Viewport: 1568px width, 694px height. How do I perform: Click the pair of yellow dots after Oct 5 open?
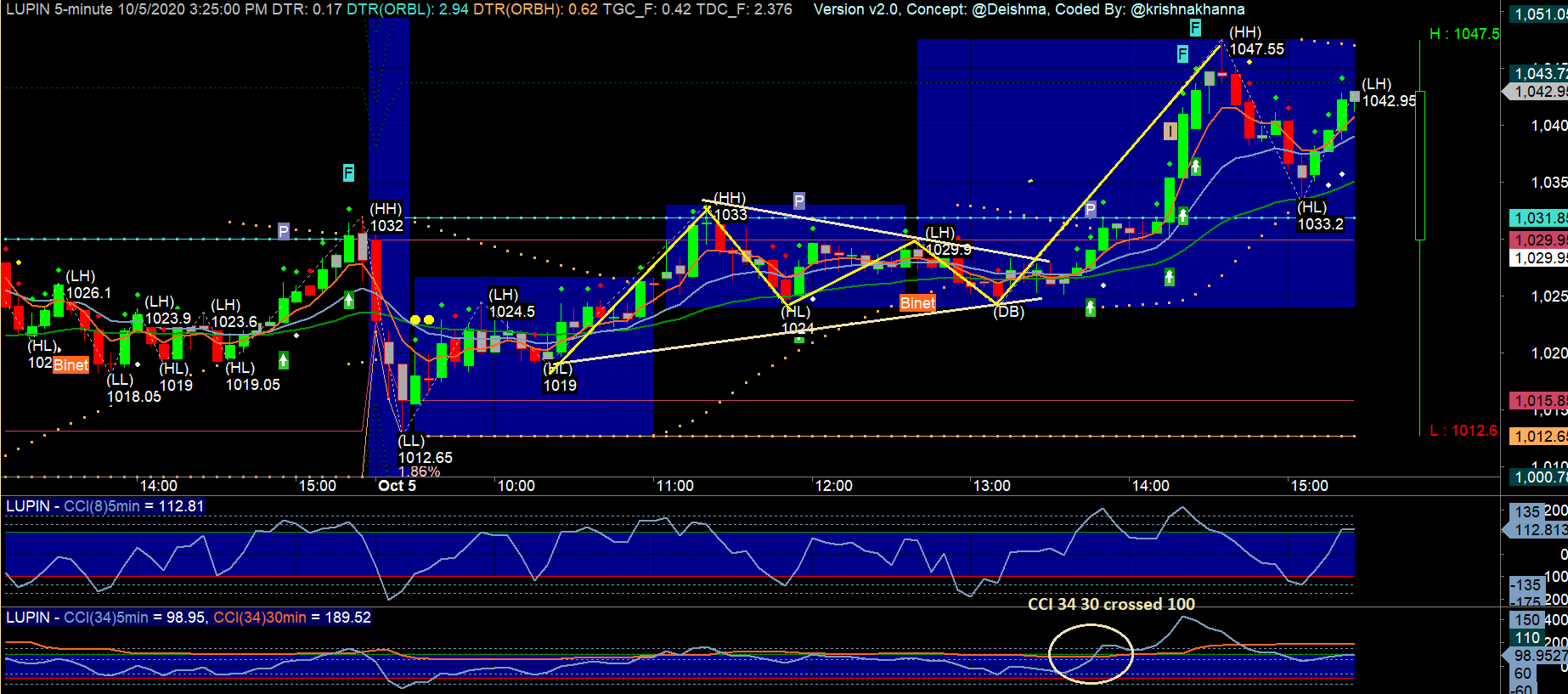pos(422,320)
